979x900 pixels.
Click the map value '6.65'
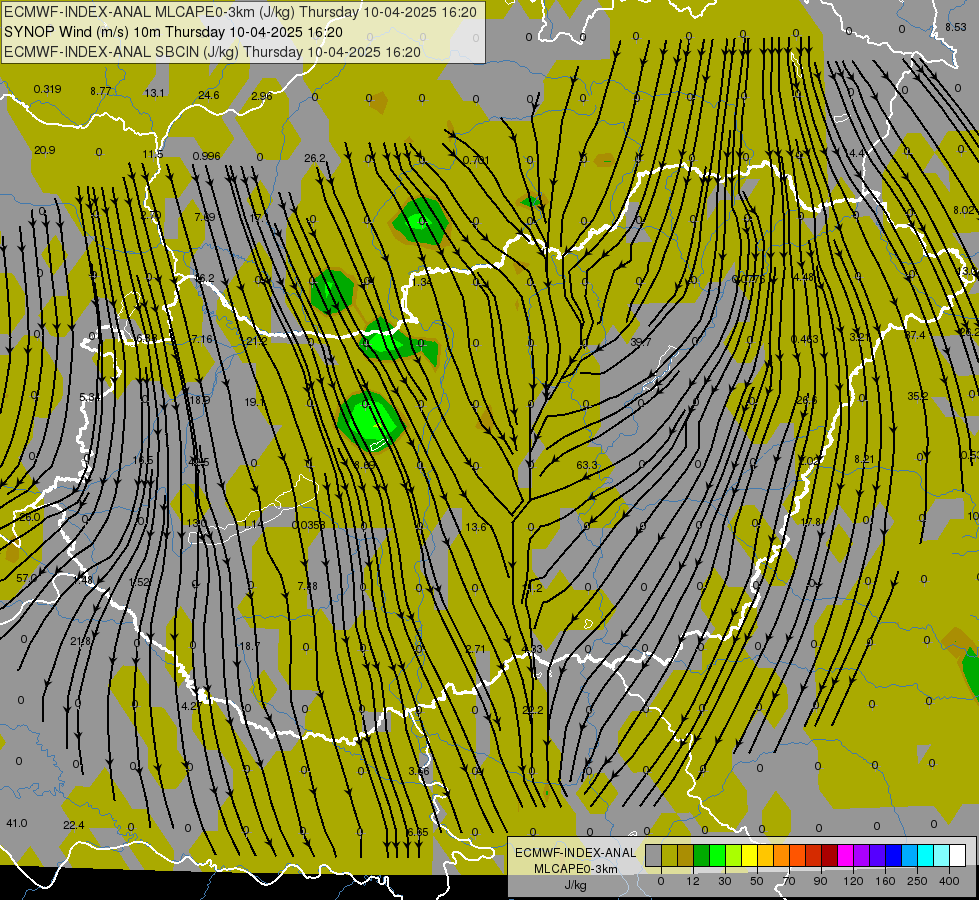tap(418, 832)
